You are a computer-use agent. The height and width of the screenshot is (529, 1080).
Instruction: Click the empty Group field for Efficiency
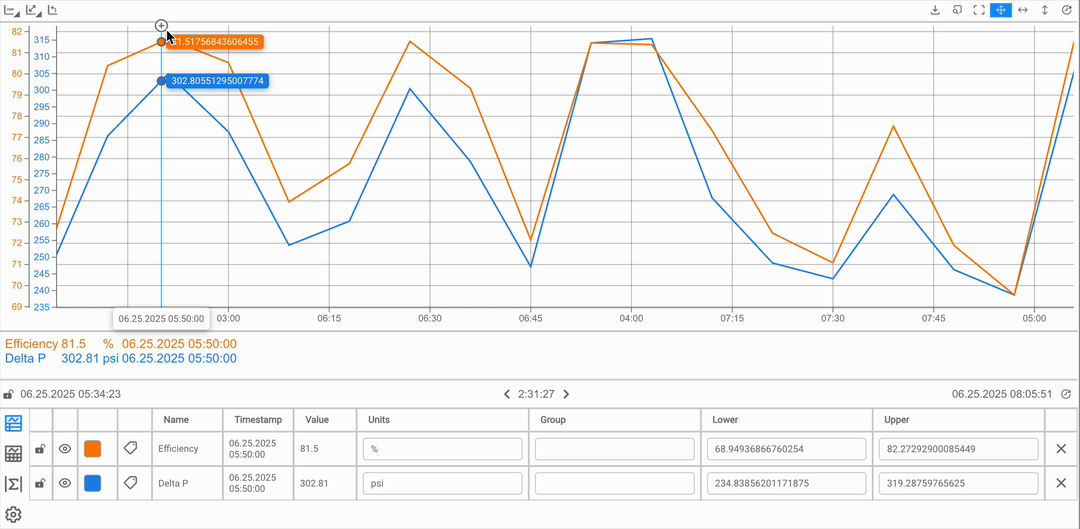pyautogui.click(x=614, y=449)
